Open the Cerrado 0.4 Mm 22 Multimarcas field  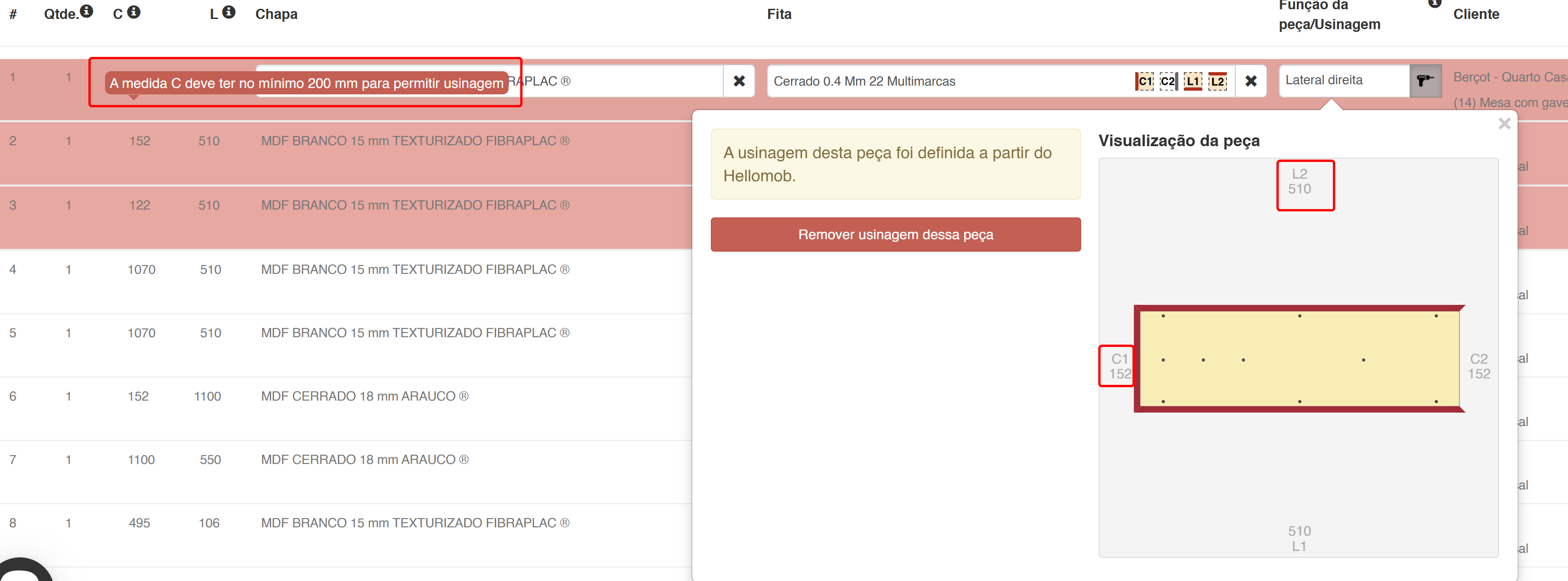[x=944, y=81]
